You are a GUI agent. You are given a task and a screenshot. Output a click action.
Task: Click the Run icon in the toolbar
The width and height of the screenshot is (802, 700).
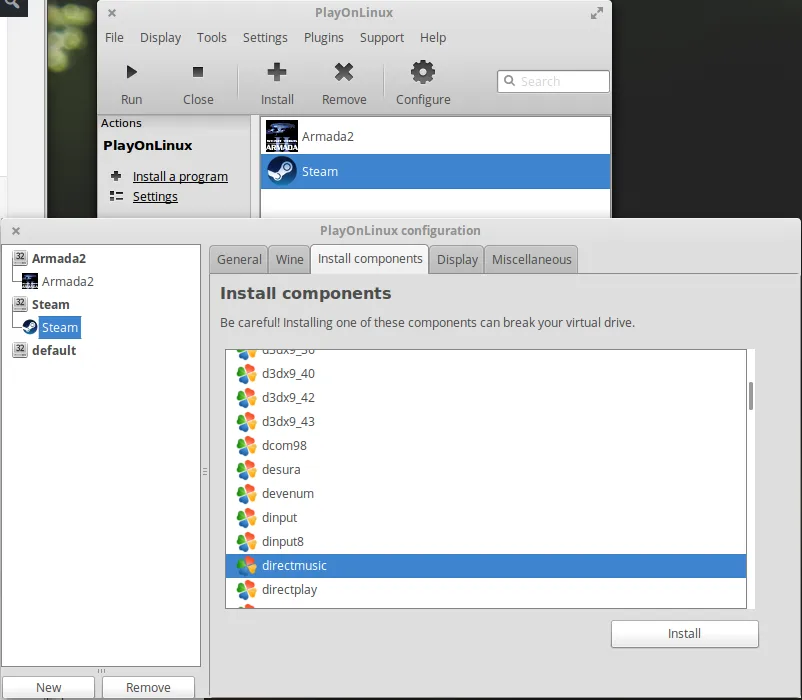point(131,71)
